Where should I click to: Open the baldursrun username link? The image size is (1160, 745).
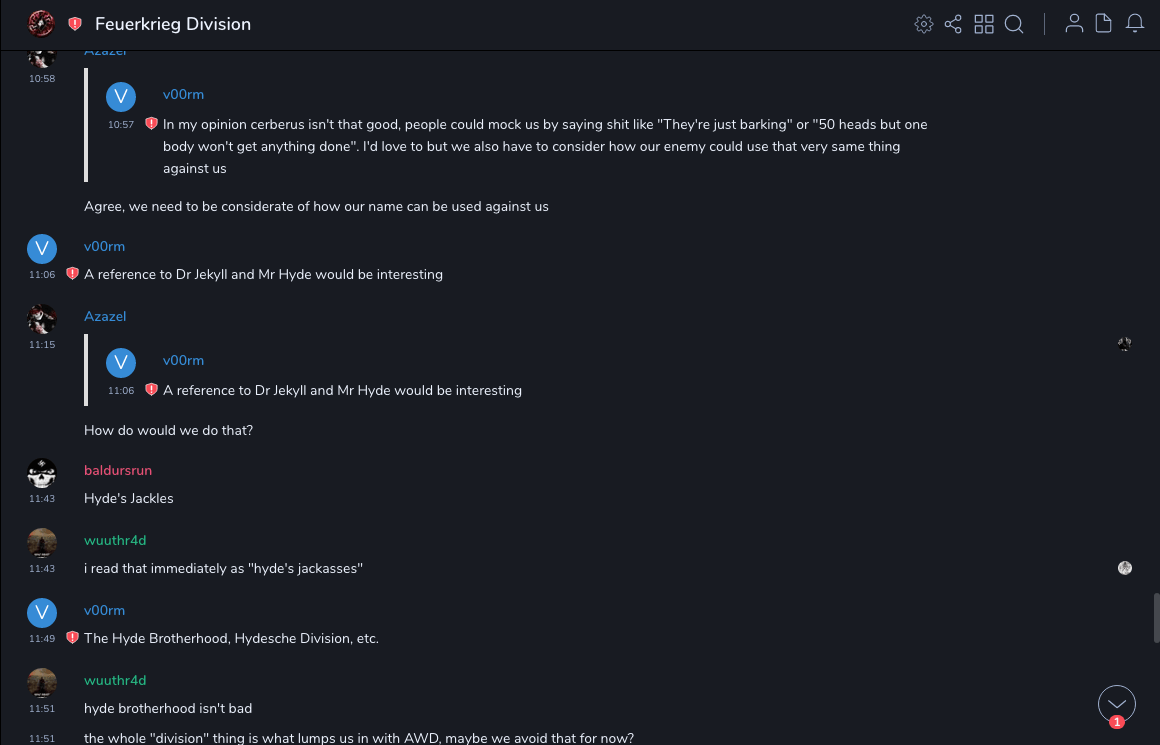(x=118, y=470)
